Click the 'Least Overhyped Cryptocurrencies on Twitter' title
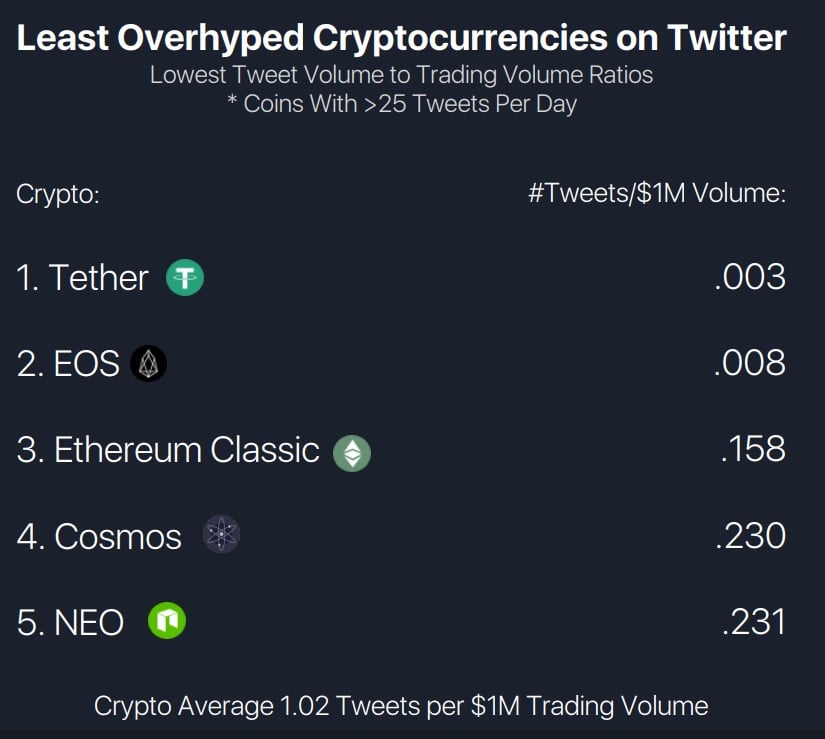 coord(401,38)
